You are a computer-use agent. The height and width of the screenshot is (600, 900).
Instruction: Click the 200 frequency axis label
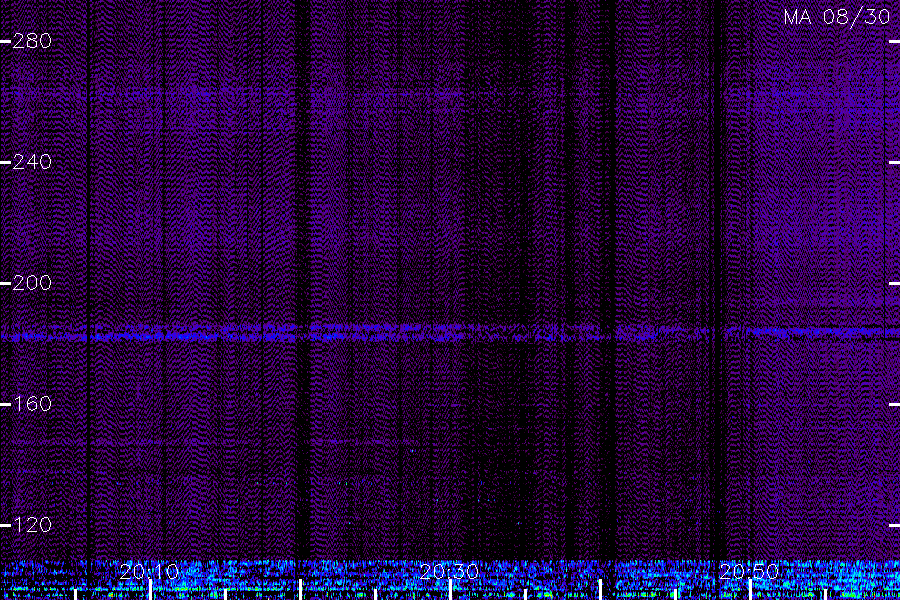(x=32, y=283)
